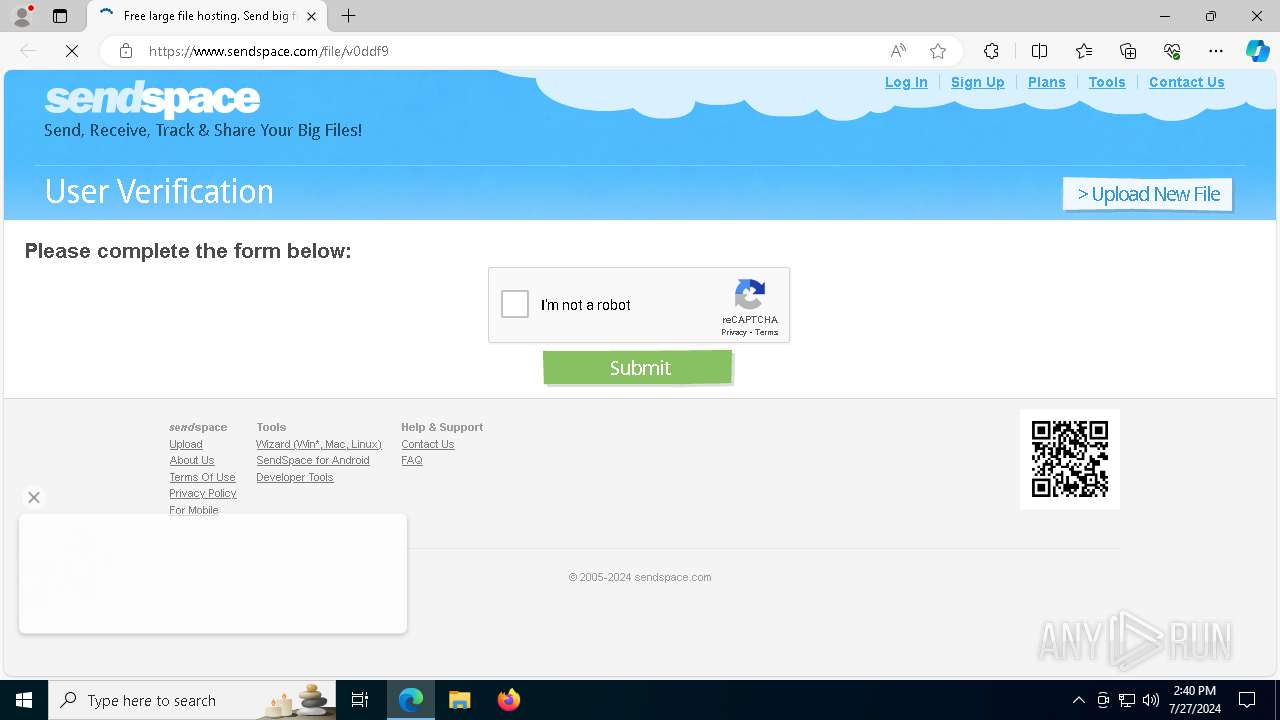Open Read aloud in the address bar
The width and height of the screenshot is (1280, 720).
tap(898, 51)
